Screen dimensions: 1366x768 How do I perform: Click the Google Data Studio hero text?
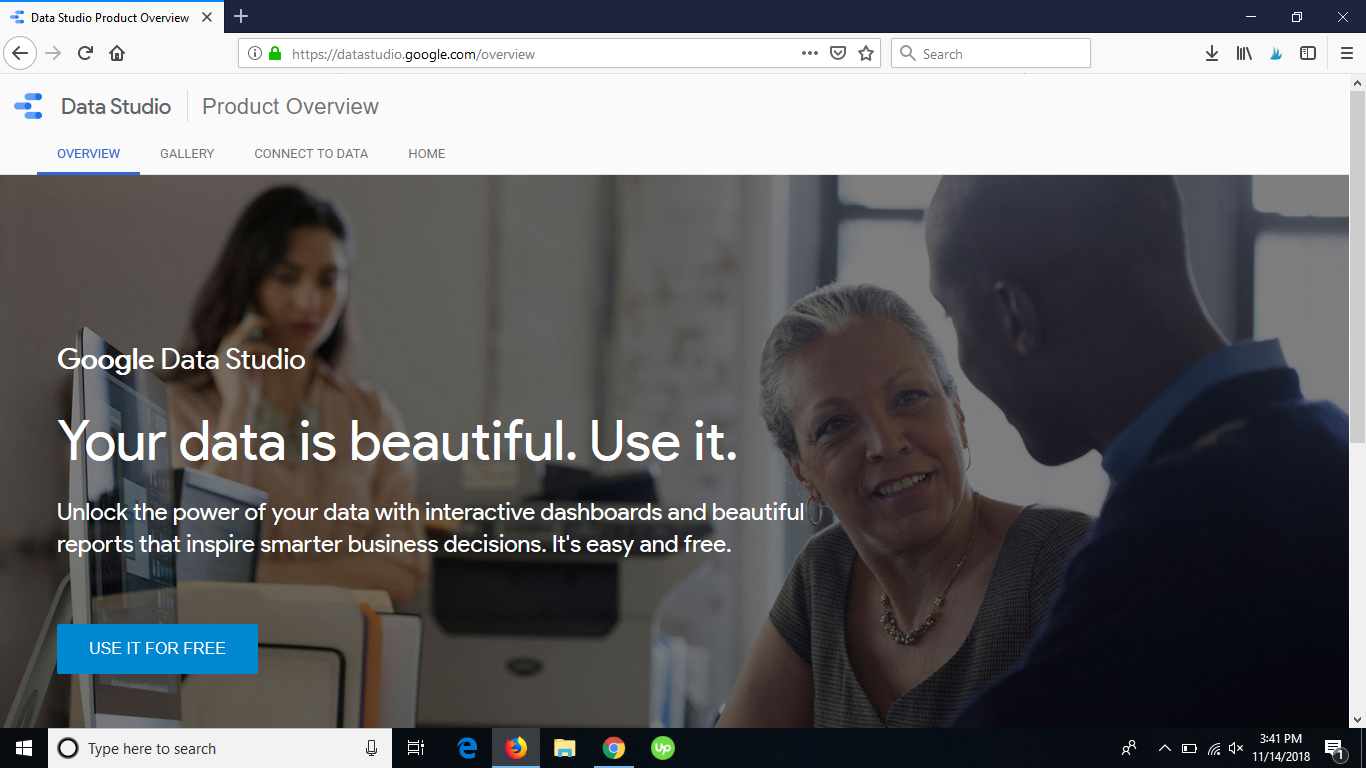pyautogui.click(x=181, y=359)
